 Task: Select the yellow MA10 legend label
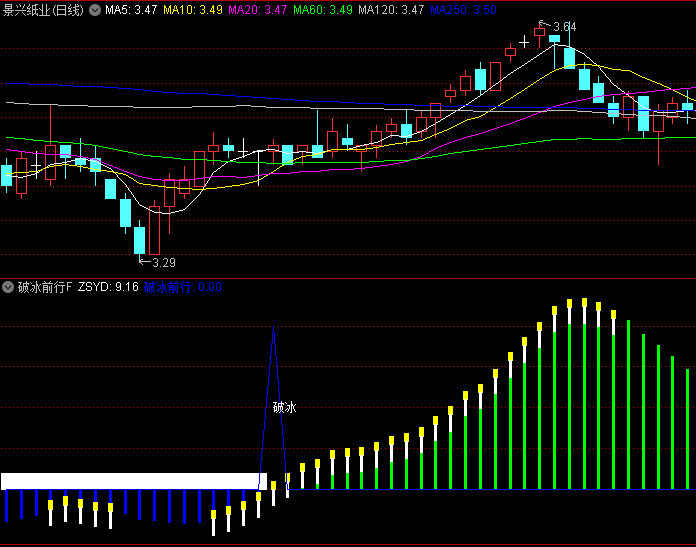click(194, 10)
